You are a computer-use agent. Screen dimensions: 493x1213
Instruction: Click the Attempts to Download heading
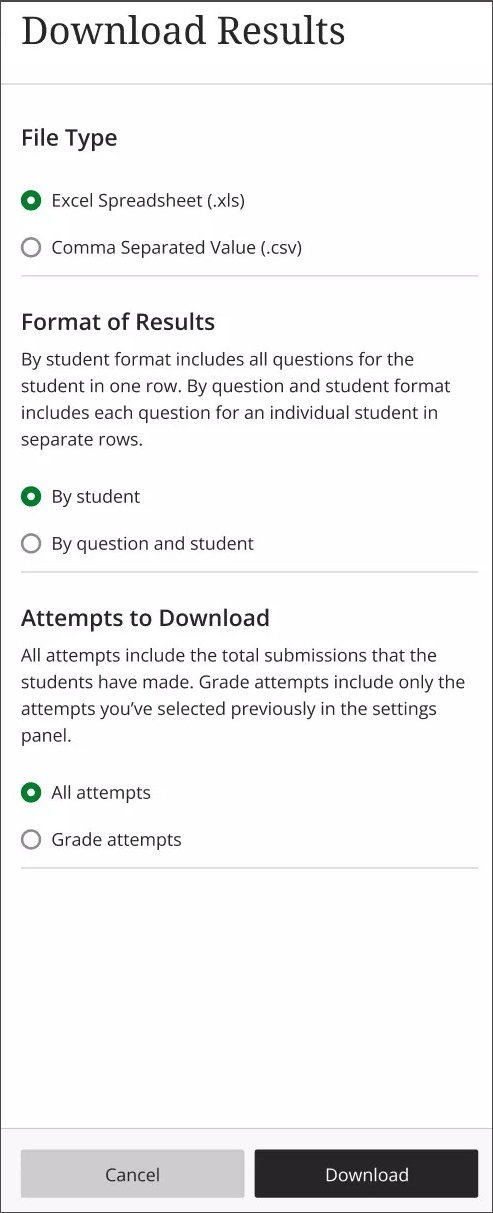(x=145, y=618)
